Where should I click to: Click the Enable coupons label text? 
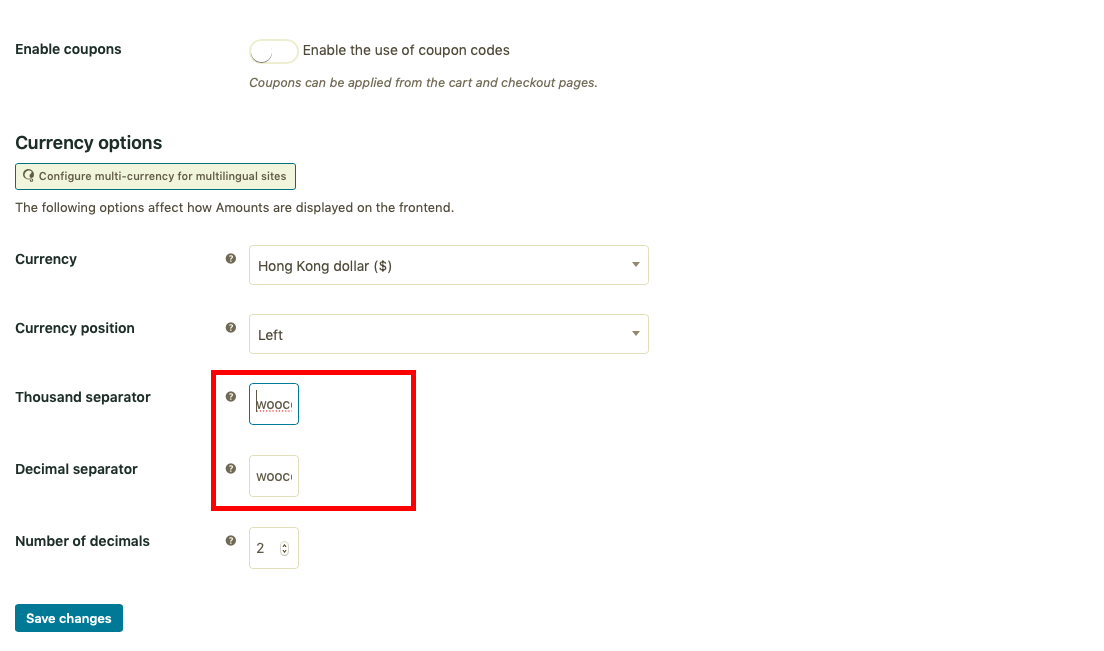tap(68, 49)
